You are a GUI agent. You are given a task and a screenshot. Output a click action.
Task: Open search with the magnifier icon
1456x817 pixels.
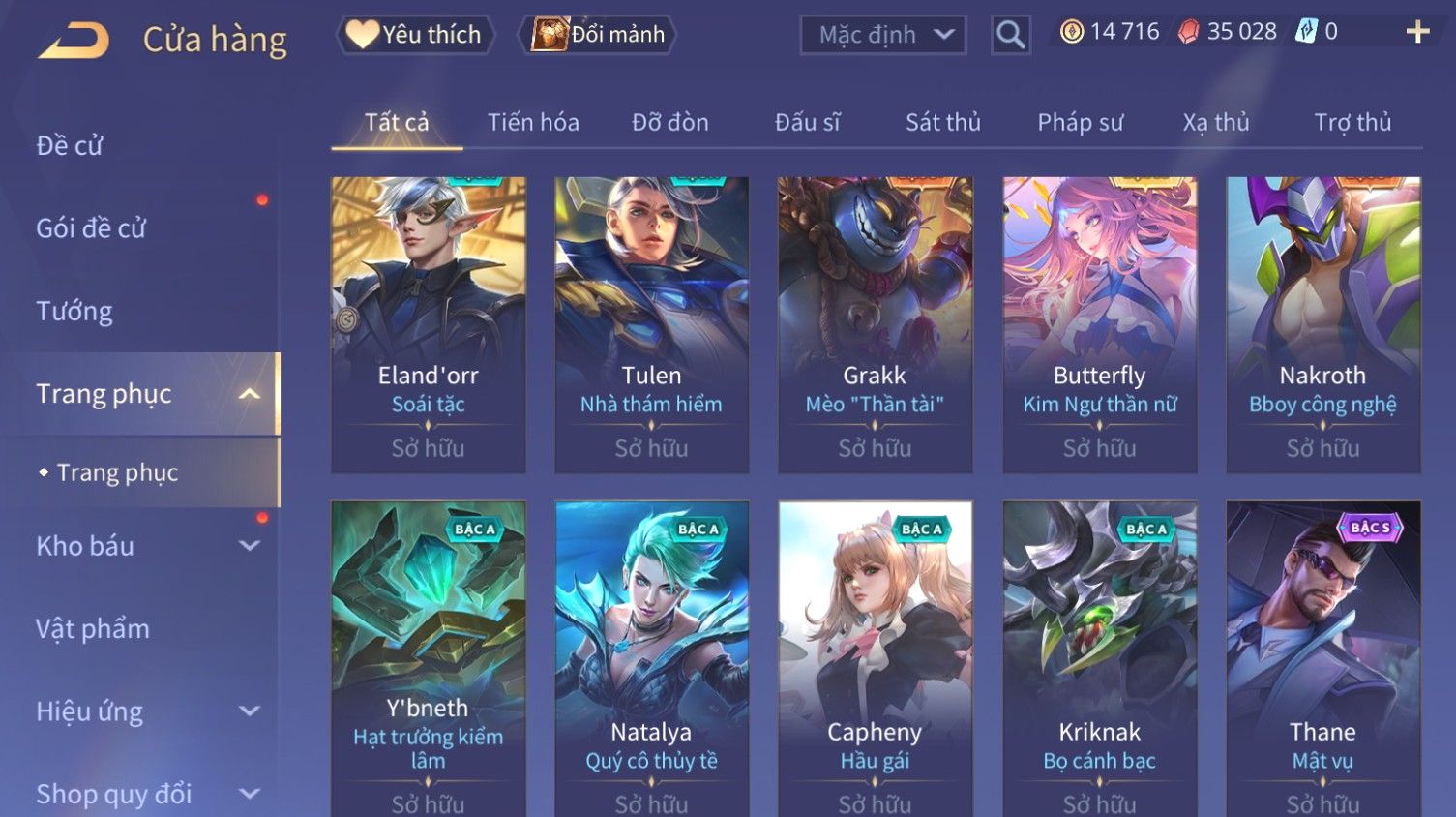click(1011, 35)
